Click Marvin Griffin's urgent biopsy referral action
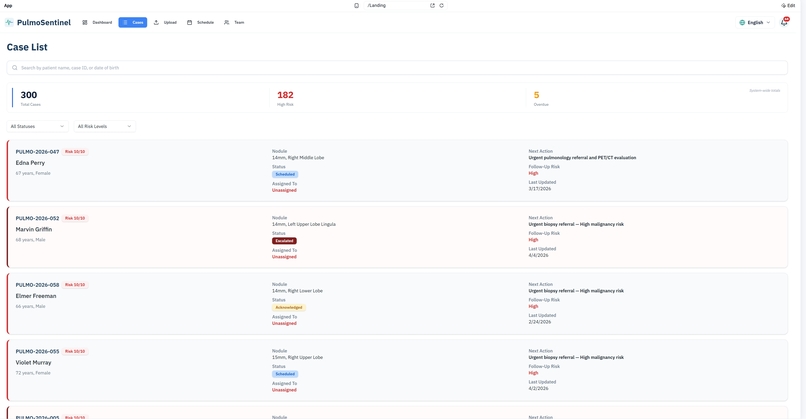Screen dimensions: 806x419 coord(576,224)
